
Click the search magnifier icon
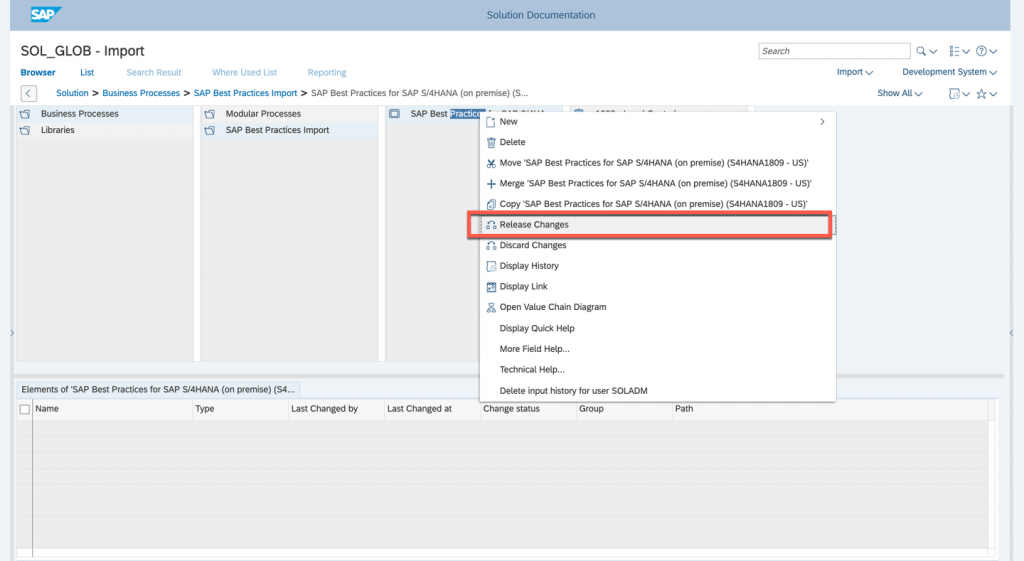(x=921, y=51)
